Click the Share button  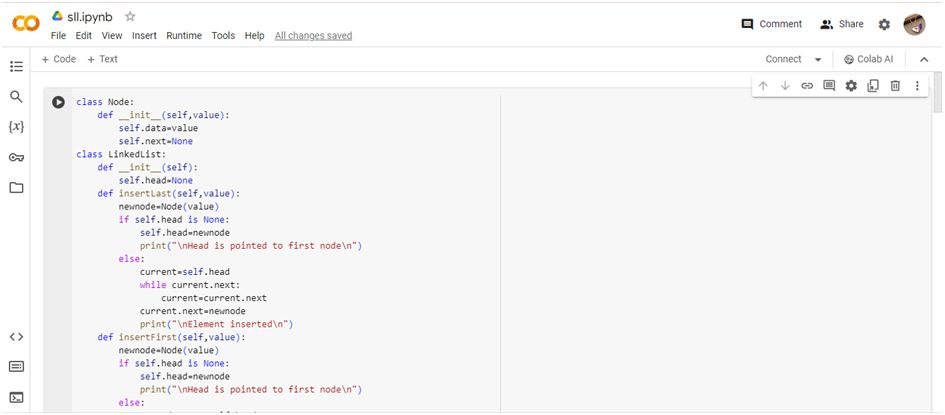pos(841,24)
